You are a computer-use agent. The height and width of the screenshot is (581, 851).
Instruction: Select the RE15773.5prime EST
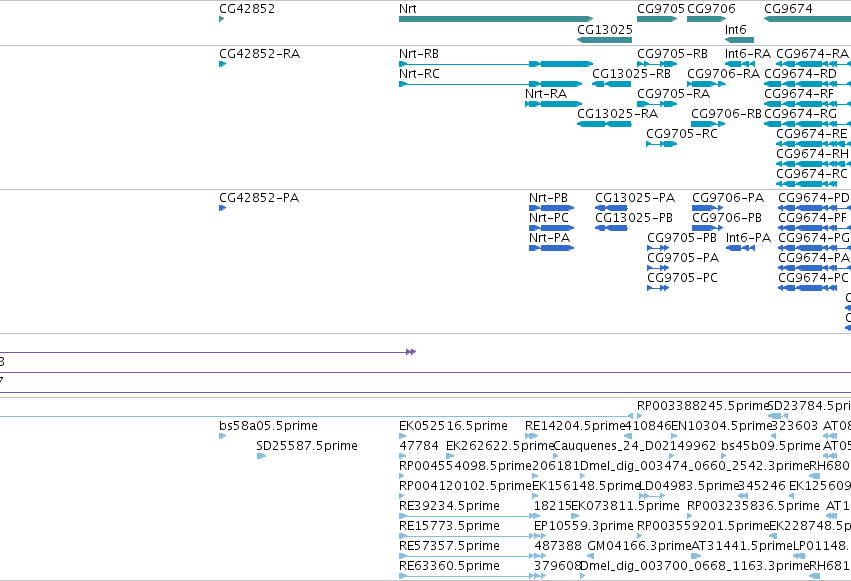click(472, 537)
